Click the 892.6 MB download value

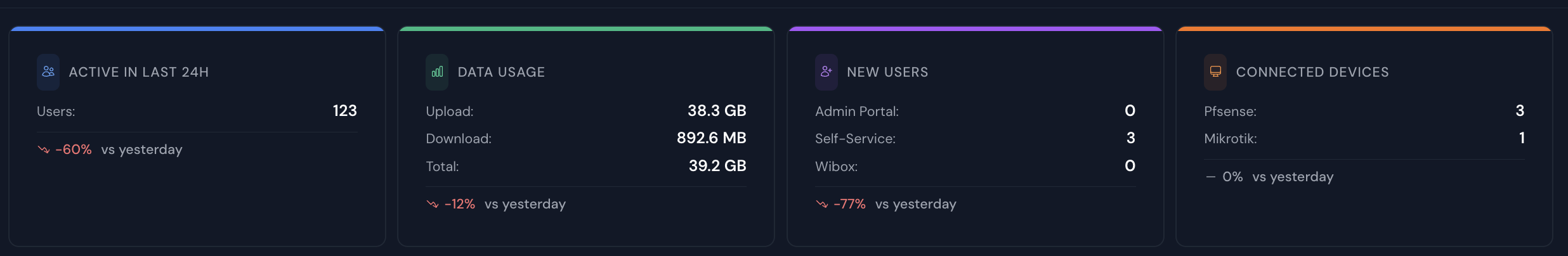[711, 138]
